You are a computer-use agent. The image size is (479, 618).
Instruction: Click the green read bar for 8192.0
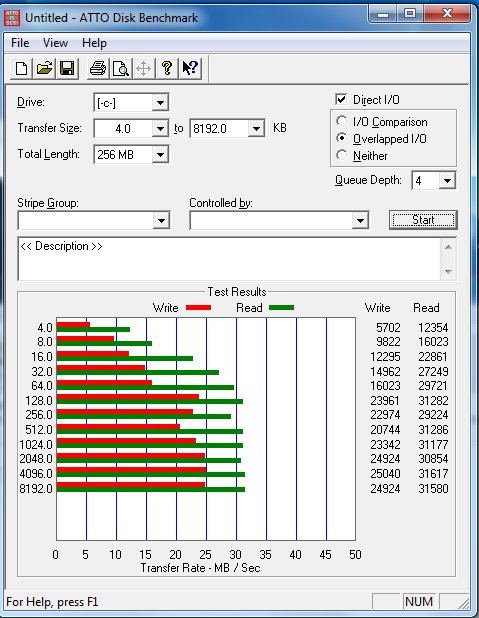[151, 490]
